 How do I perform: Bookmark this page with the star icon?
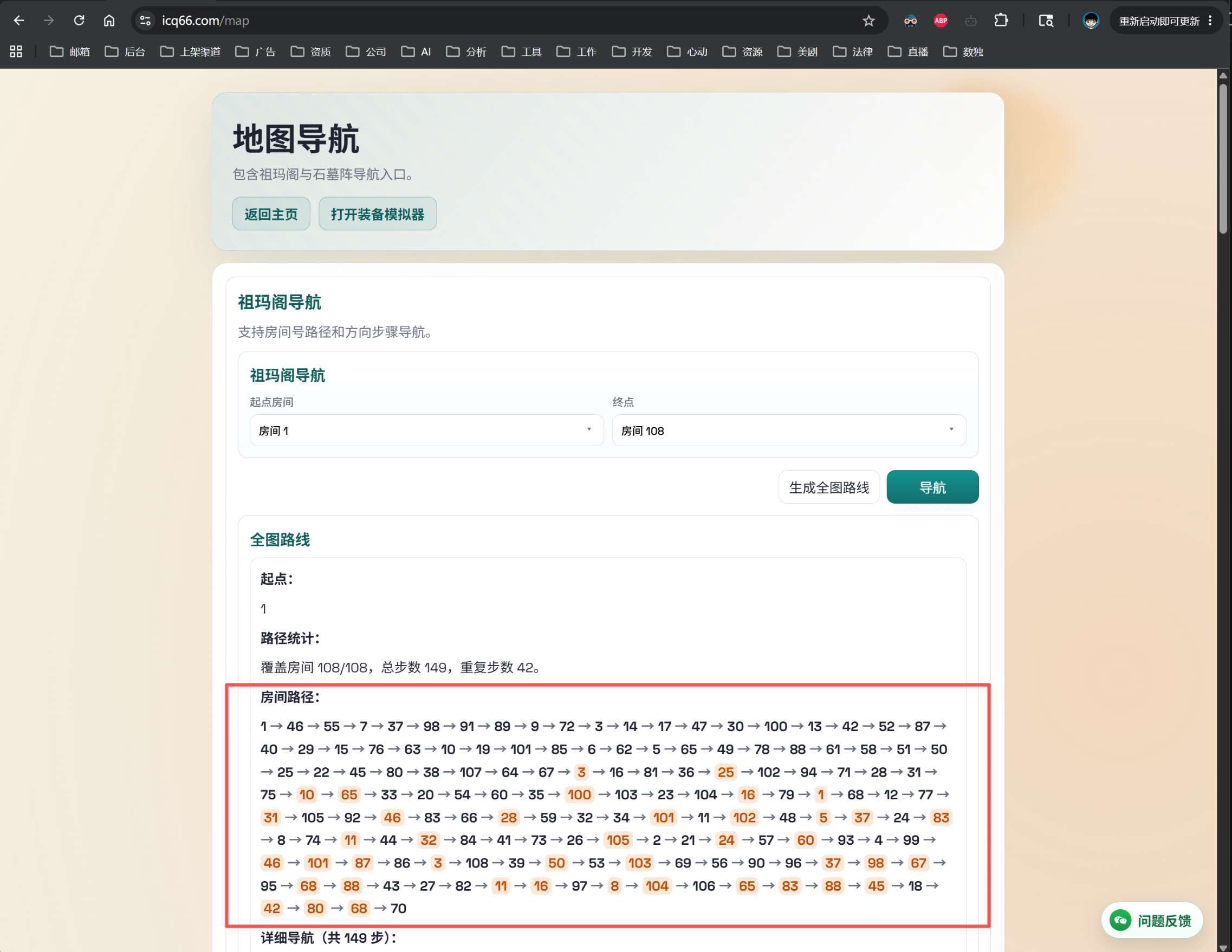[x=868, y=21]
